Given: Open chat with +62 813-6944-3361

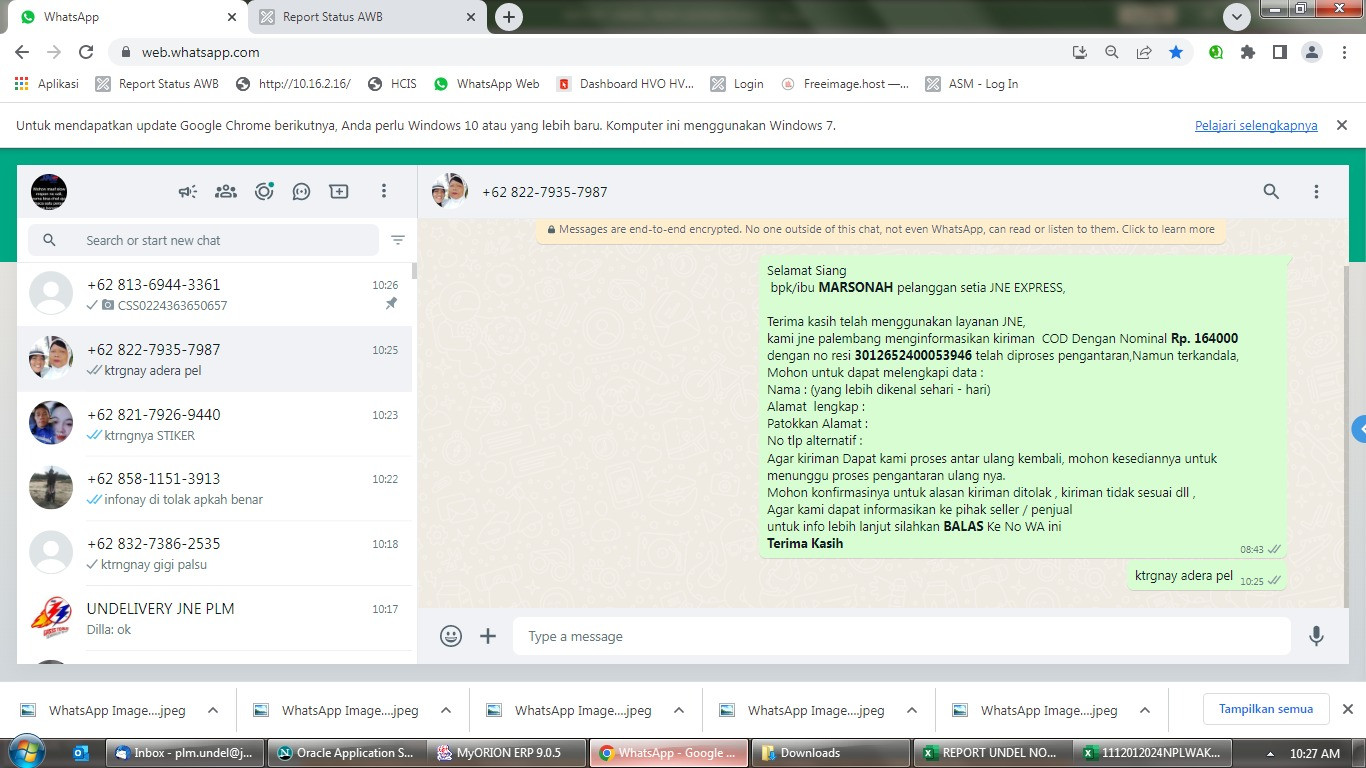Looking at the screenshot, I should (x=215, y=294).
